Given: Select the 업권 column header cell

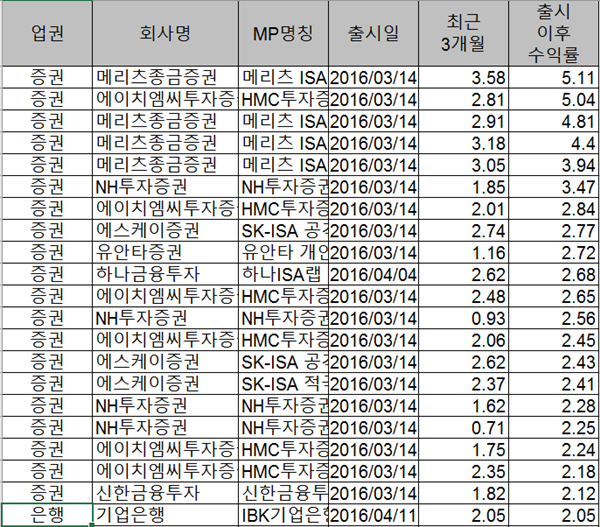Looking at the screenshot, I should coord(47,33).
